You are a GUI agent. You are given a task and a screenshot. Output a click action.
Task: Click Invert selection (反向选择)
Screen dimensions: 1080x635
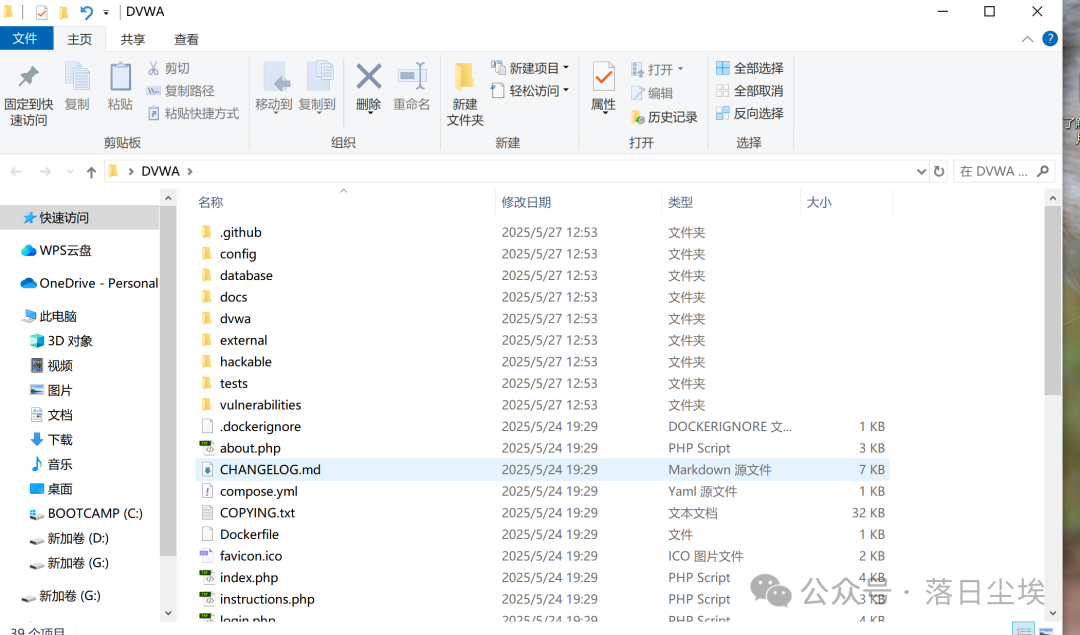coord(749,114)
